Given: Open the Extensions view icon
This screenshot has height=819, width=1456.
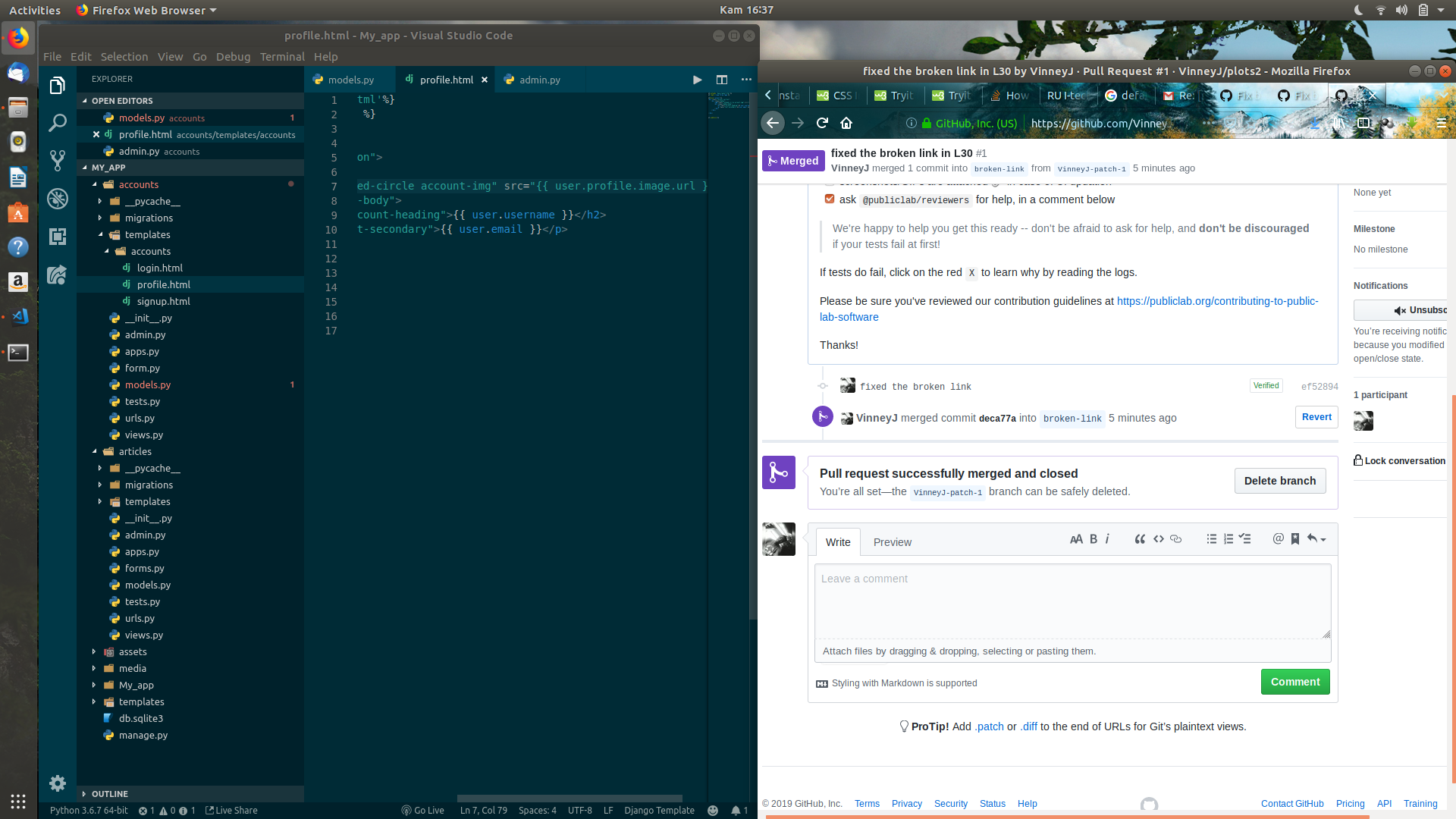Looking at the screenshot, I should pyautogui.click(x=58, y=236).
